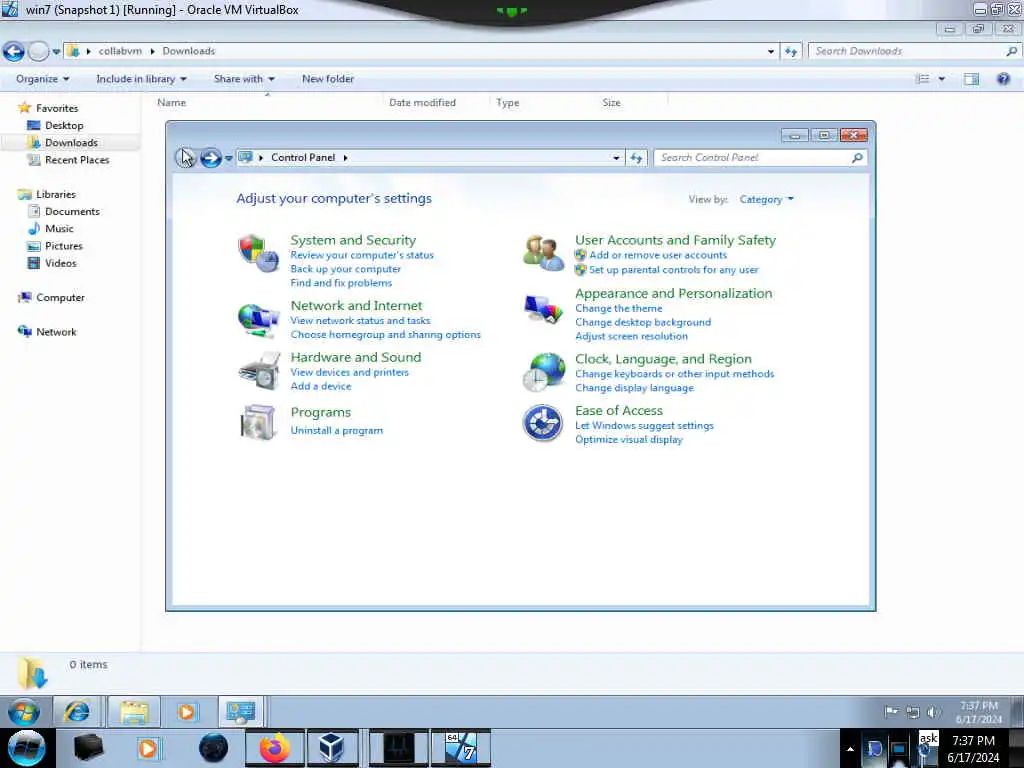
Task: Click Control Panel back arrow button
Action: (x=185, y=157)
